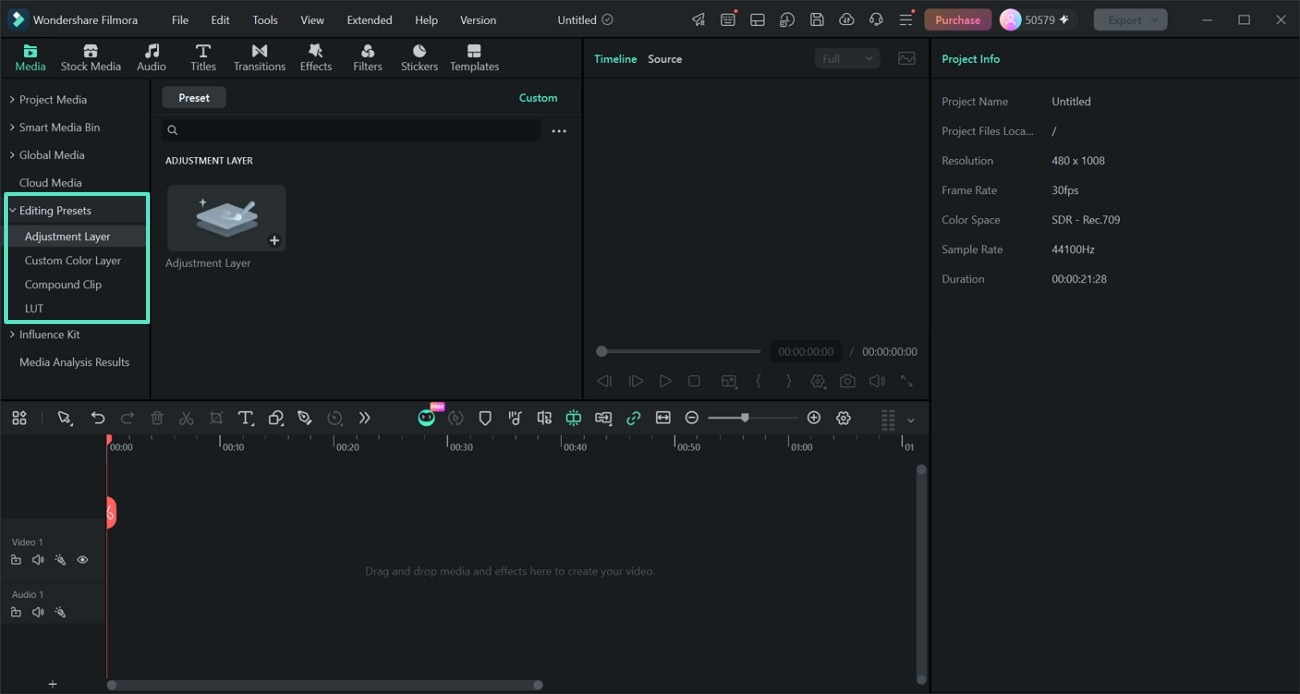This screenshot has height=694, width=1300.
Task: Switch to the Audio tab
Action: pos(151,58)
